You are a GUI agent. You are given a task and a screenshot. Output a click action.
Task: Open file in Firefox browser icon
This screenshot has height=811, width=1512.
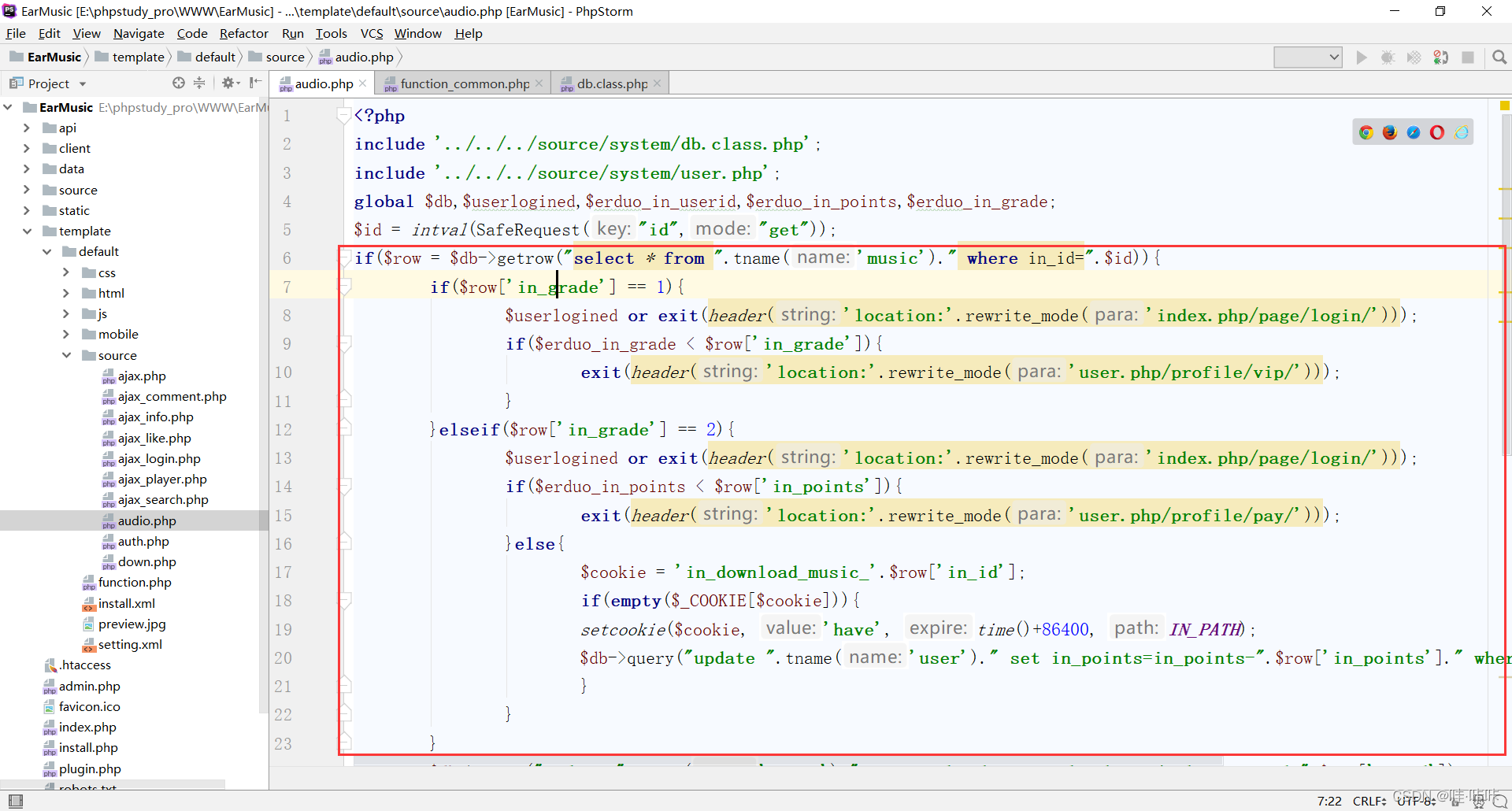pyautogui.click(x=1390, y=132)
